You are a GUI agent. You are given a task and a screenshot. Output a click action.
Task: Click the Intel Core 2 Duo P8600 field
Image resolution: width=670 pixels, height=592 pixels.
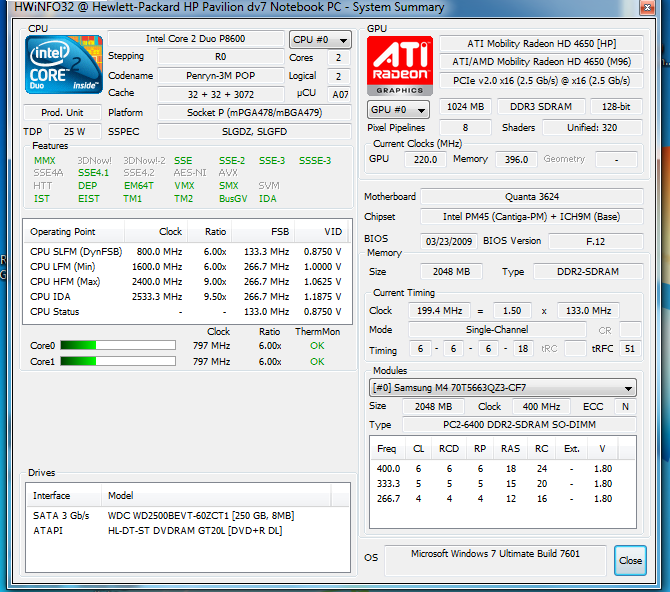pyautogui.click(x=196, y=38)
